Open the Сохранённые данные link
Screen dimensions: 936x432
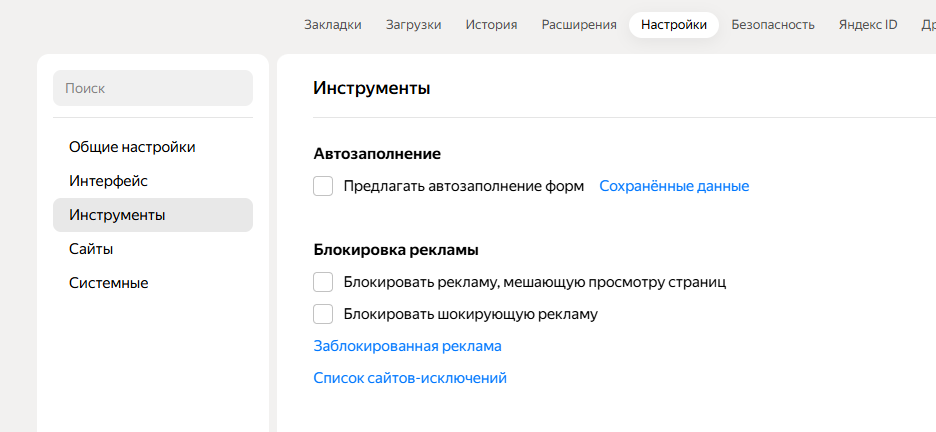674,186
